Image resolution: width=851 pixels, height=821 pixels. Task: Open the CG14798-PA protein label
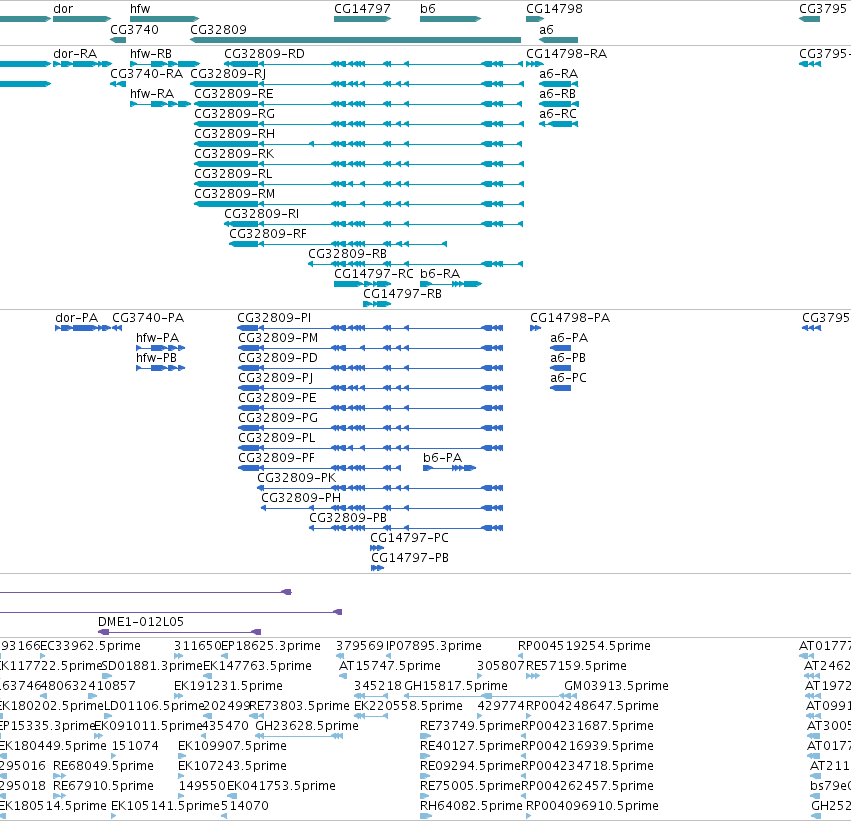pos(570,318)
